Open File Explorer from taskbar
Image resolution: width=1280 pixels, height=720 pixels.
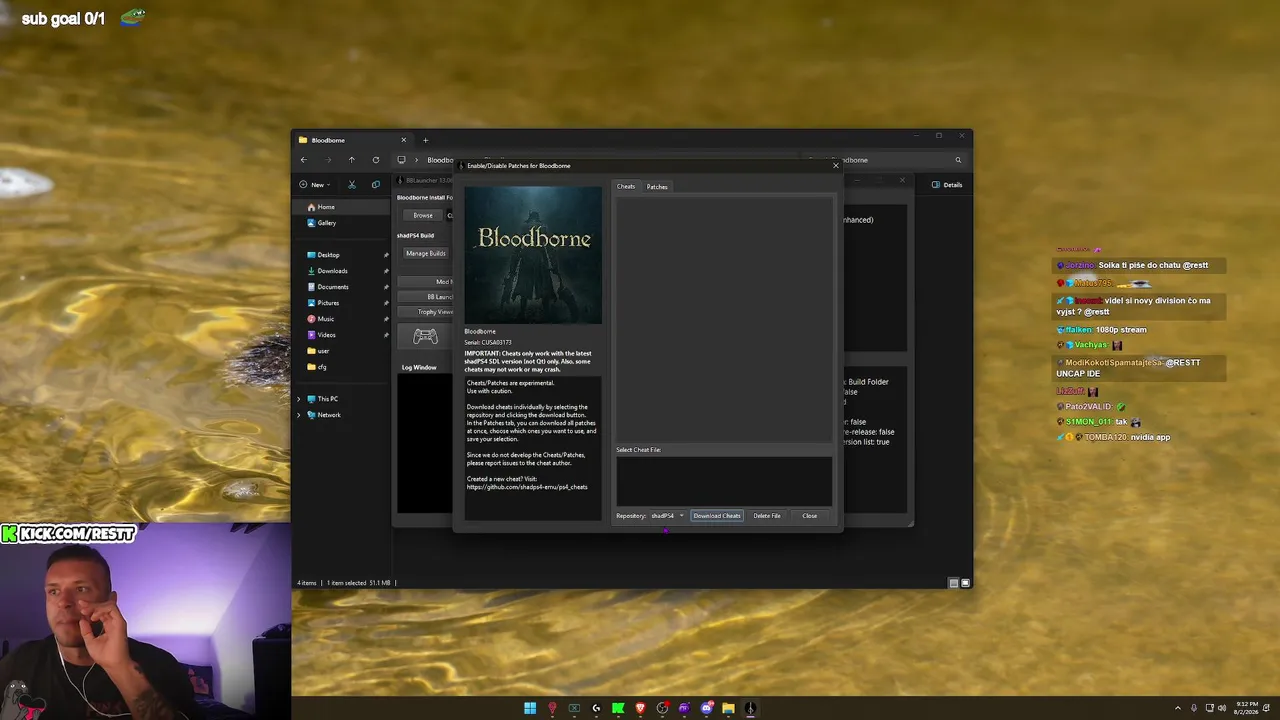pyautogui.click(x=728, y=709)
